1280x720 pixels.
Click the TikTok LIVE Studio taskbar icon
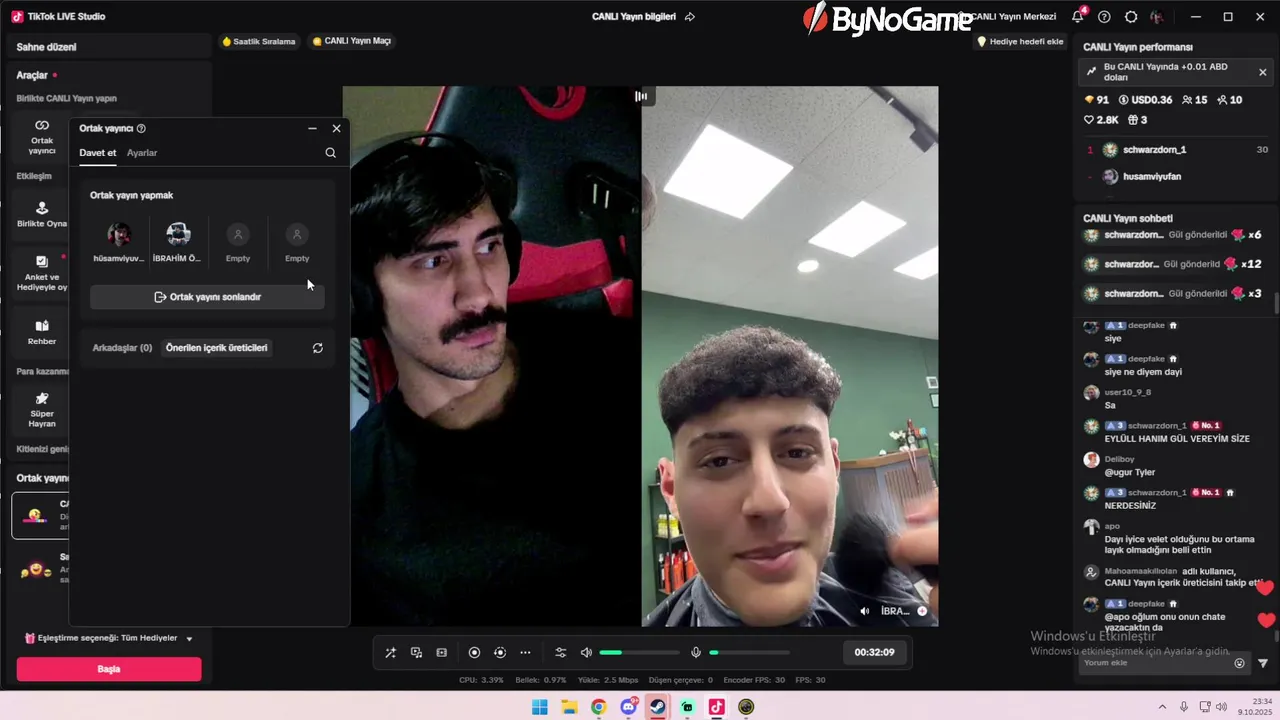[716, 707]
